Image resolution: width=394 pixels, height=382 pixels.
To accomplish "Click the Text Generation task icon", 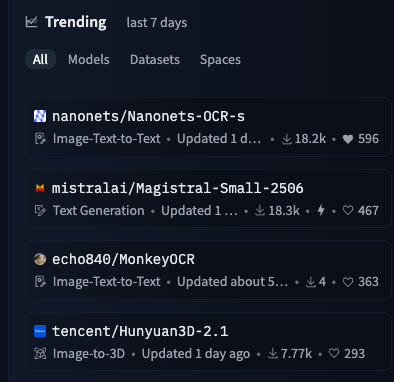I will point(40,211).
